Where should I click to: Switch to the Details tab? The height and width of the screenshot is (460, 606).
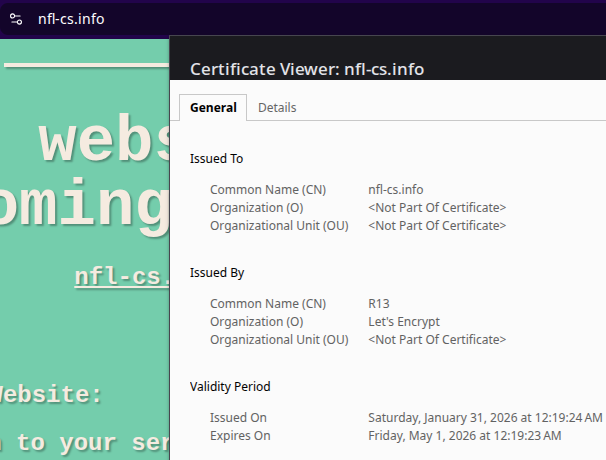[x=277, y=108]
